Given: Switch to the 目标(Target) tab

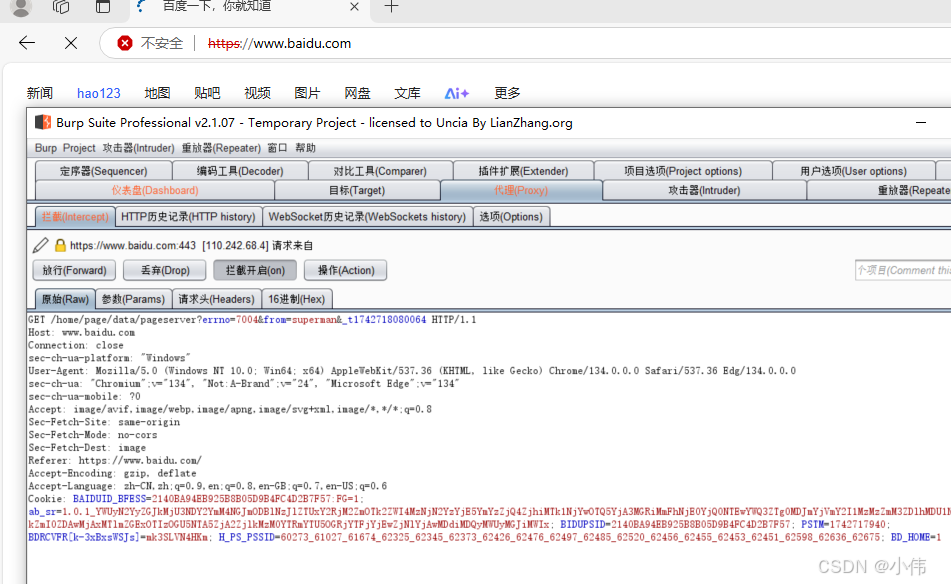Looking at the screenshot, I should [357, 190].
